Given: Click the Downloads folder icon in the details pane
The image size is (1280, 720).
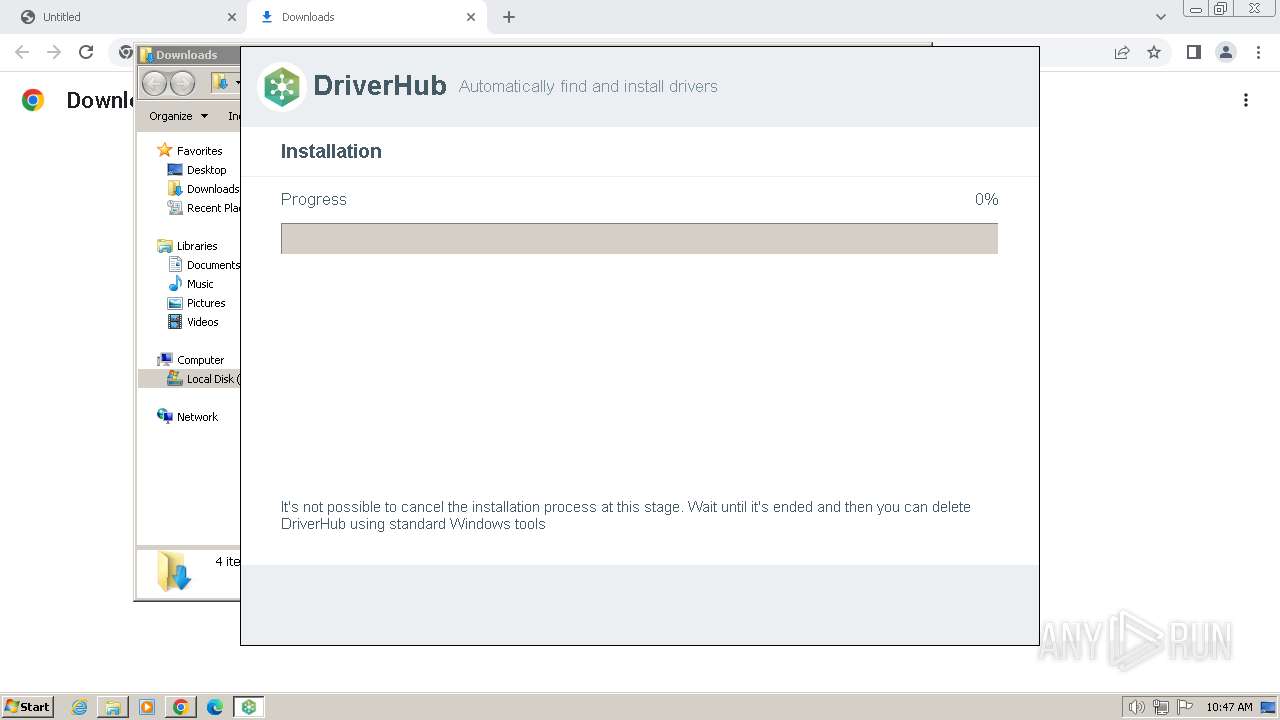Looking at the screenshot, I should 174,572.
